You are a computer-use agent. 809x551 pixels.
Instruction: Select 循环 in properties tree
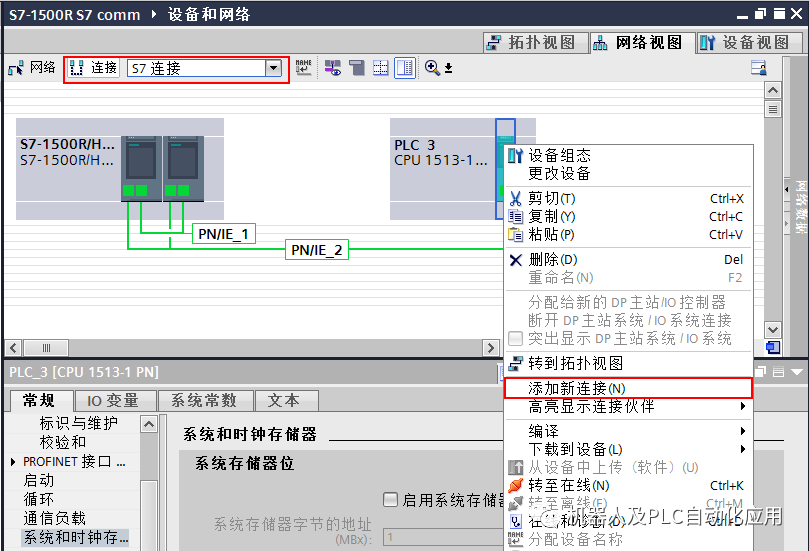(39, 499)
